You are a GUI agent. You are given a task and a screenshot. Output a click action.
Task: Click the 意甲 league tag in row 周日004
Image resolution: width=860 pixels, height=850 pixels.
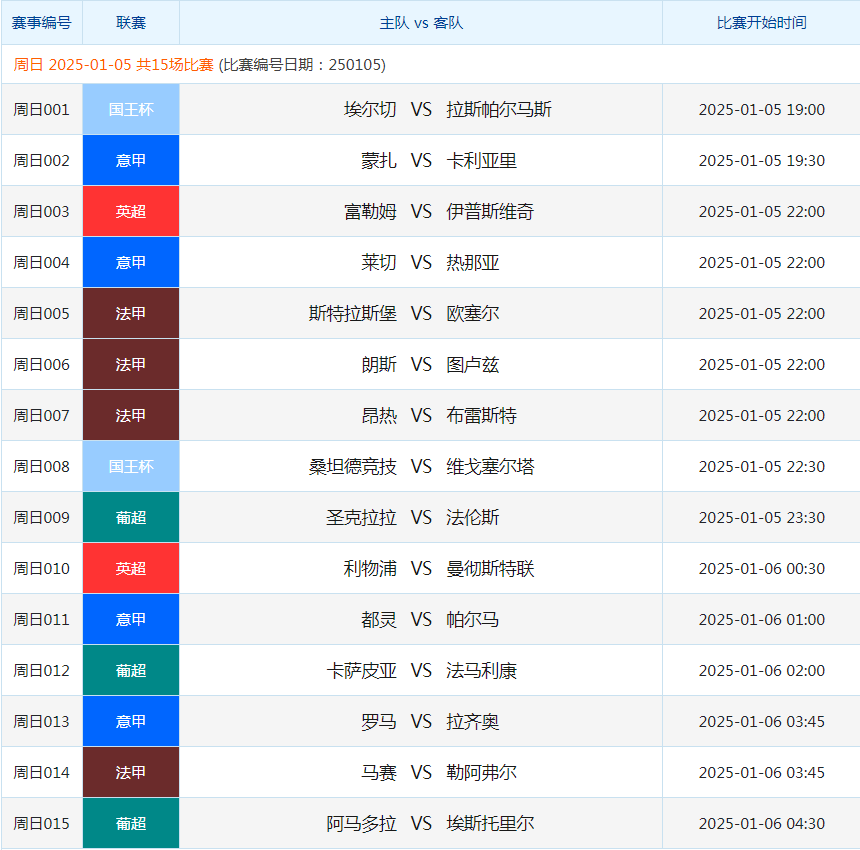[131, 262]
